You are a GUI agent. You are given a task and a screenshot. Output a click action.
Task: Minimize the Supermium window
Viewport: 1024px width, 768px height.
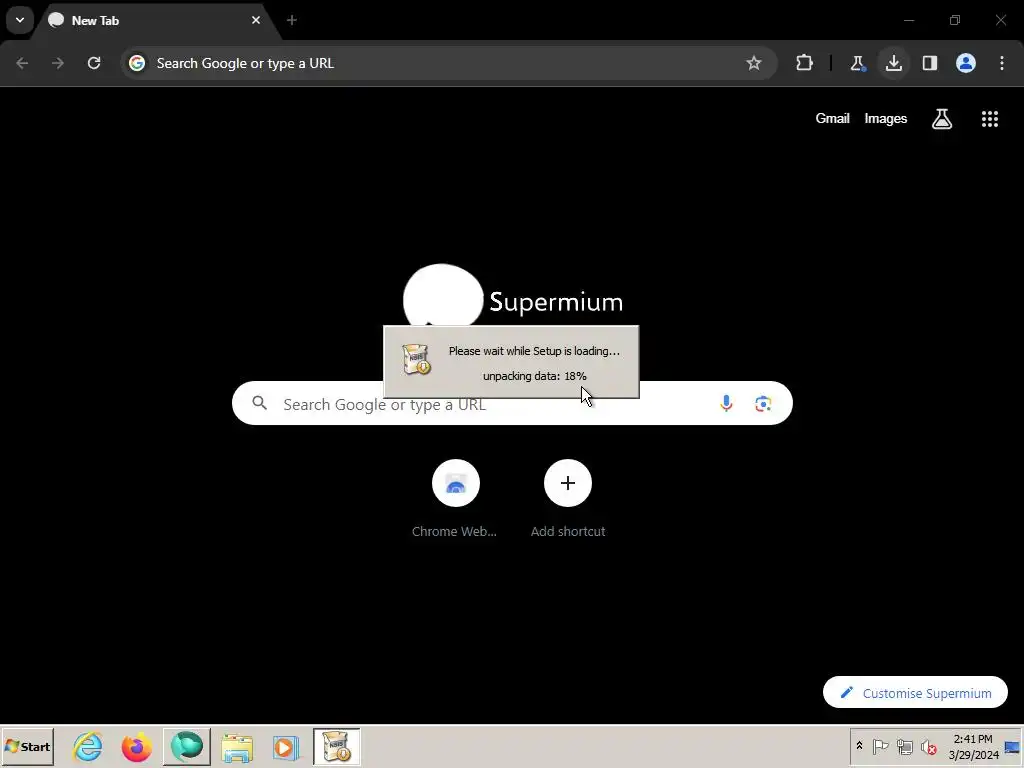coord(909,20)
